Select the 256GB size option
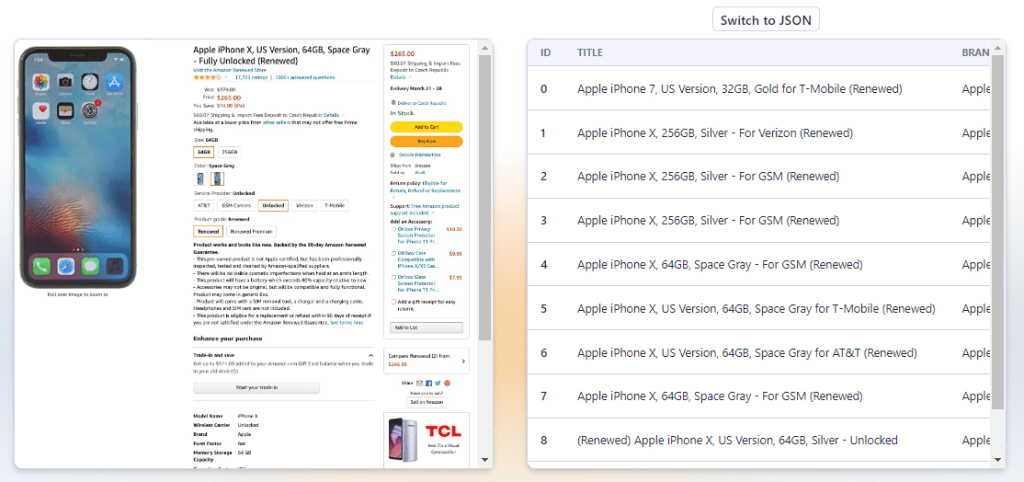This screenshot has width=1024, height=482. pos(229,152)
